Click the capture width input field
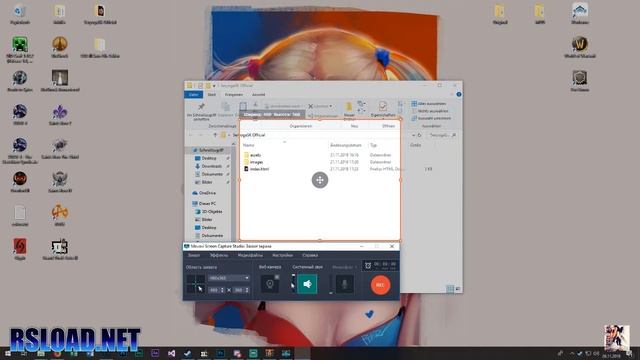This screenshot has height=360, width=640. (x=214, y=290)
